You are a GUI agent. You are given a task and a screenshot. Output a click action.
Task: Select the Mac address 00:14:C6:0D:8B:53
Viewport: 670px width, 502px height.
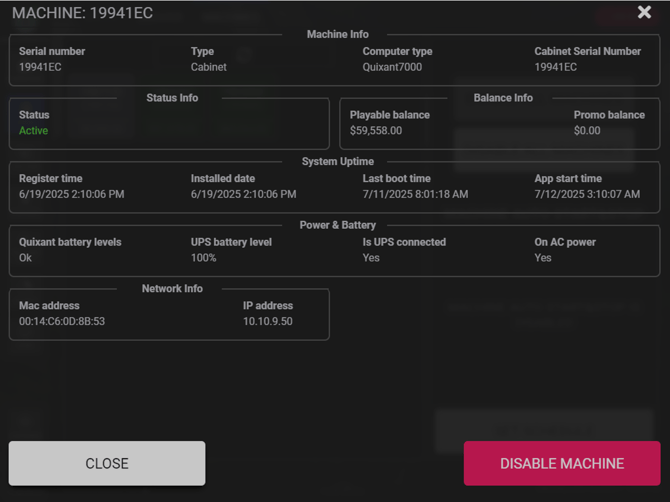tap(62, 322)
